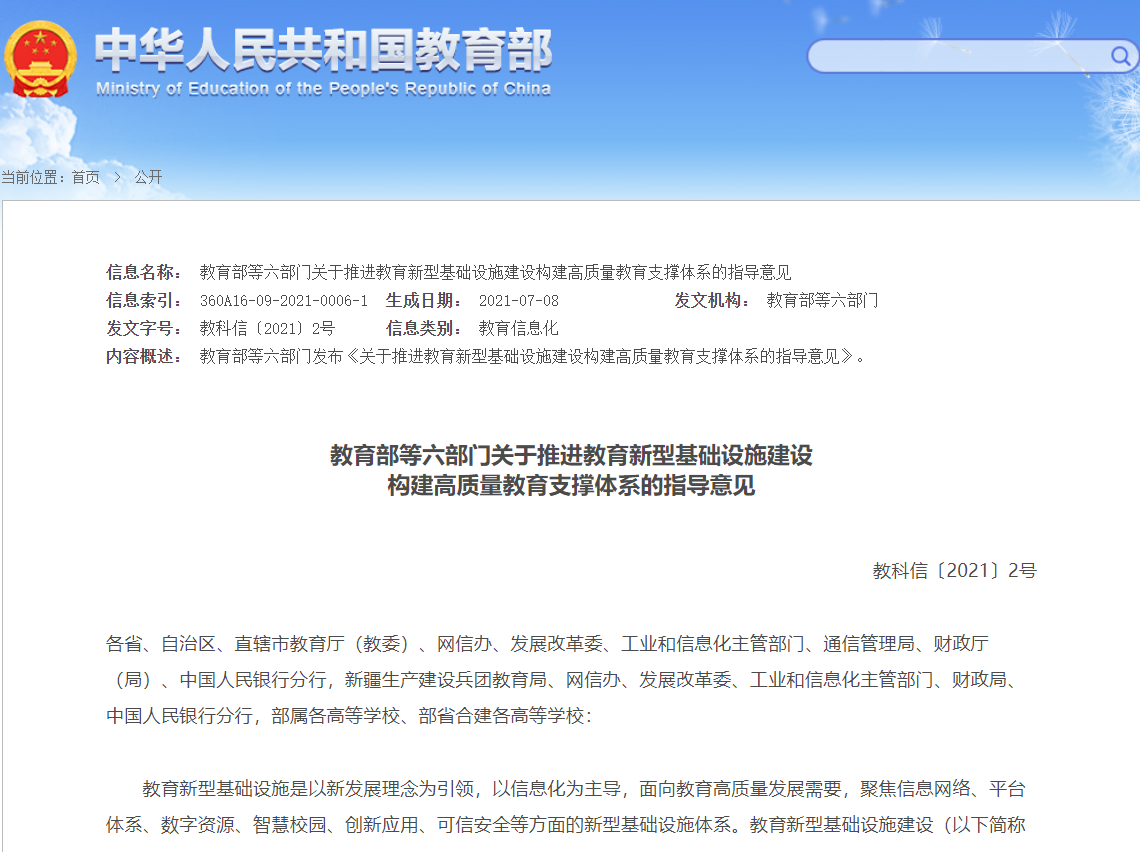The image size is (1140, 852).
Task: Click the national emblem logo
Action: click(x=40, y=60)
